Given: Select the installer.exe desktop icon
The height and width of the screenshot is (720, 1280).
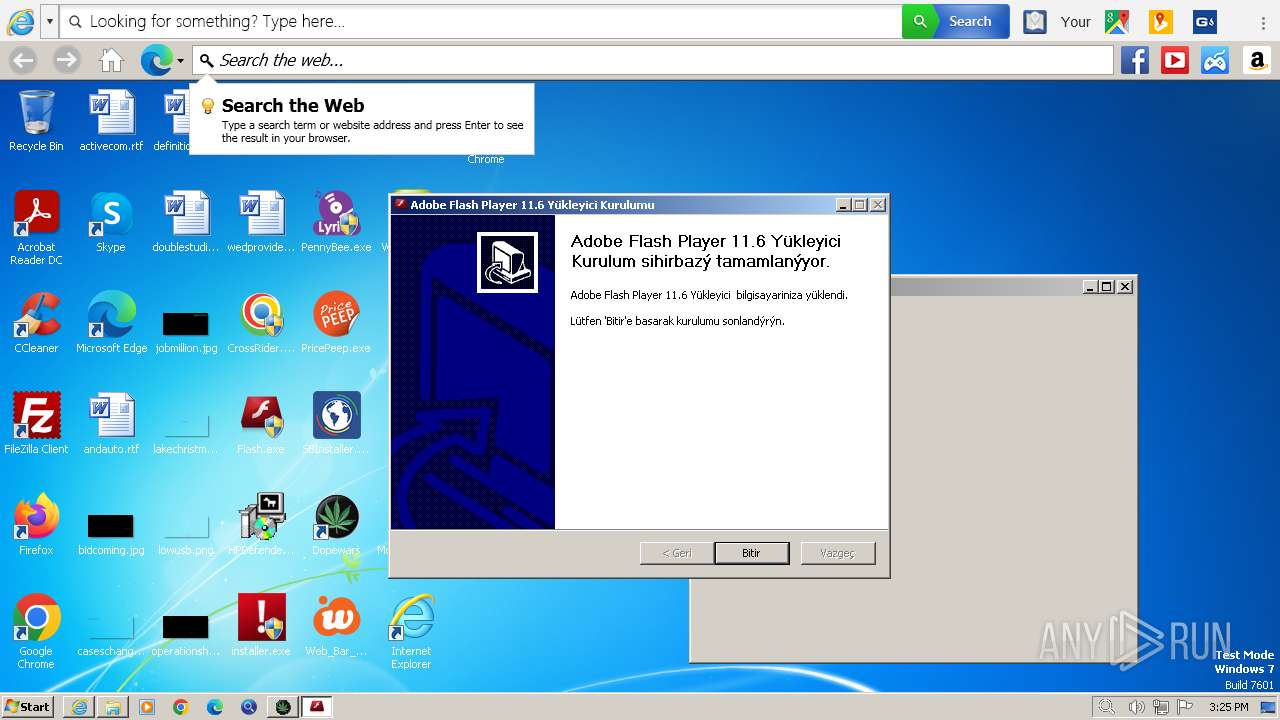Looking at the screenshot, I should point(261,626).
